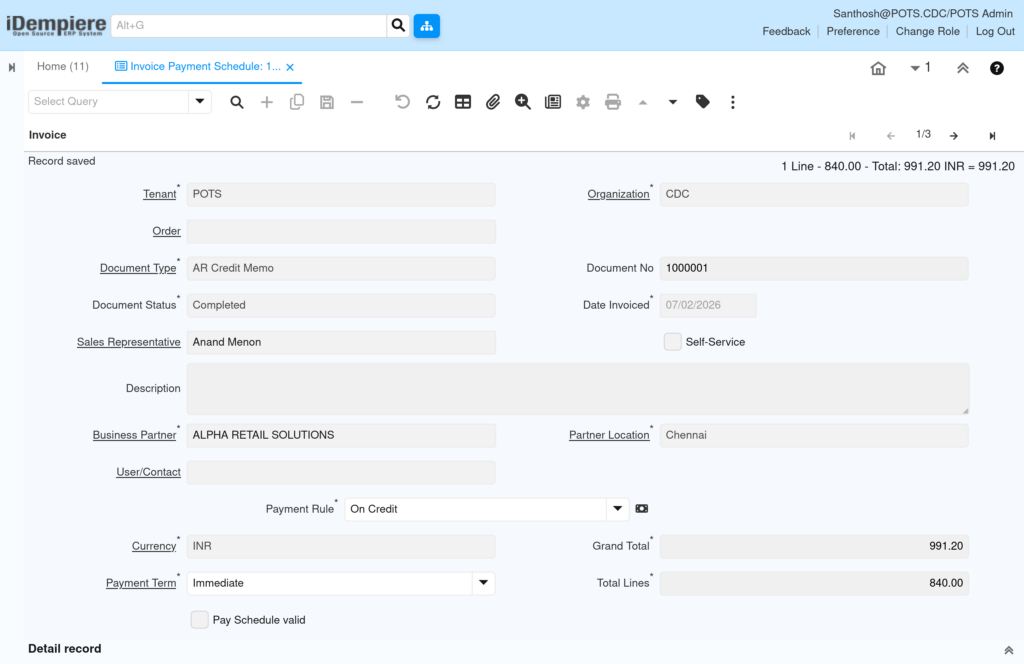The height and width of the screenshot is (664, 1024).
Task: Open the Payment Term dropdown arrow
Action: pos(483,583)
